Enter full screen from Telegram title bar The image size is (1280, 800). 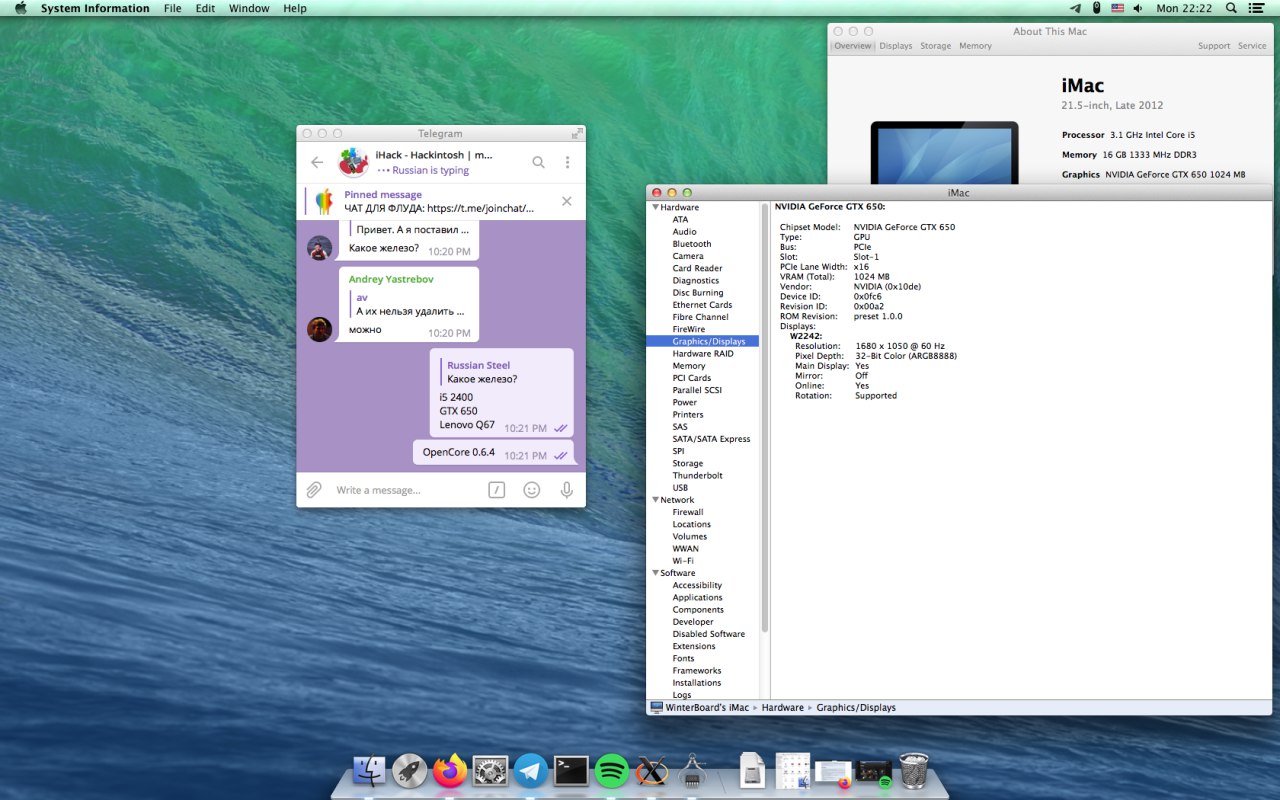click(x=576, y=133)
